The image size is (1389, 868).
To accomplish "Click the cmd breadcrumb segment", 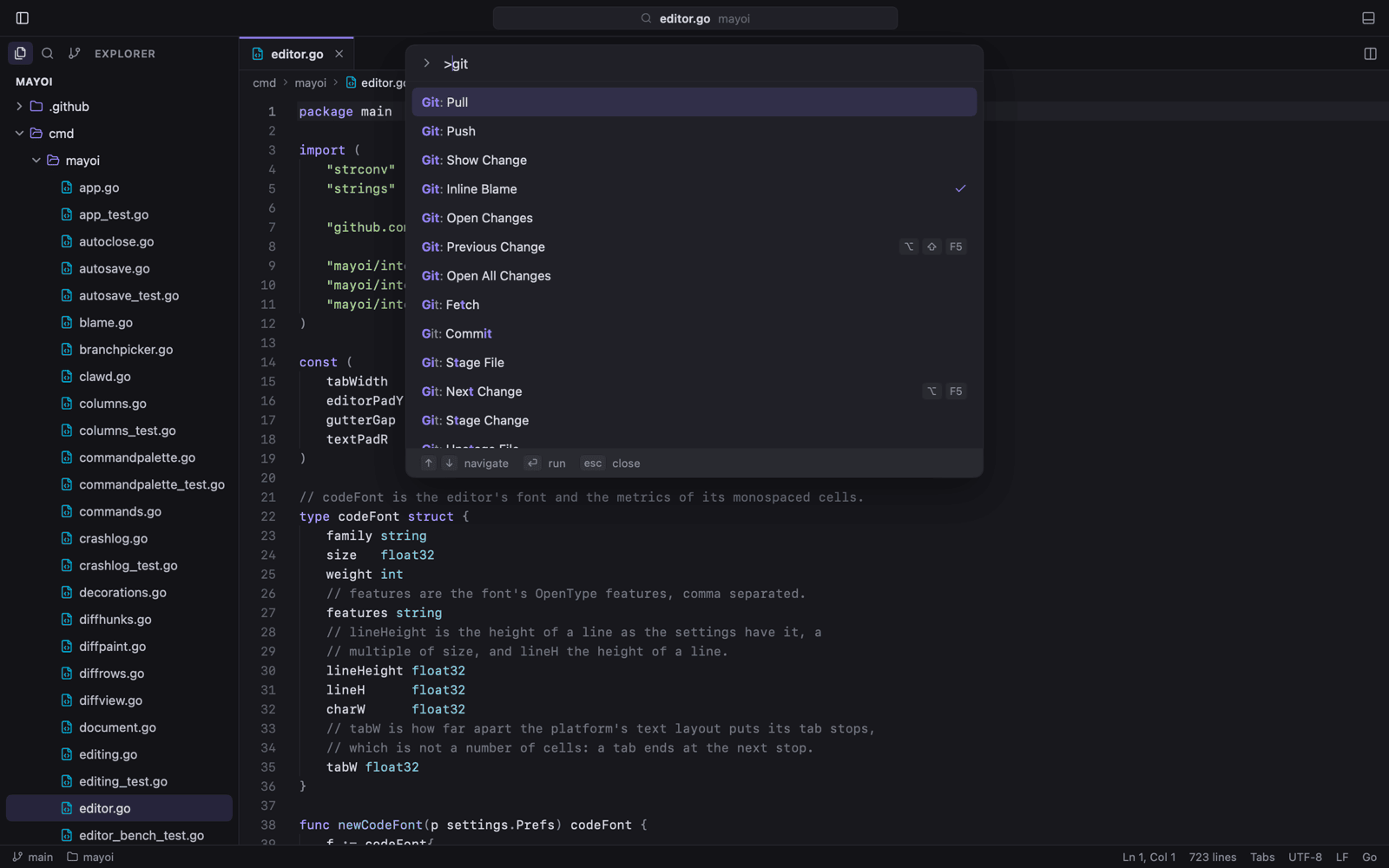I will coord(264,83).
